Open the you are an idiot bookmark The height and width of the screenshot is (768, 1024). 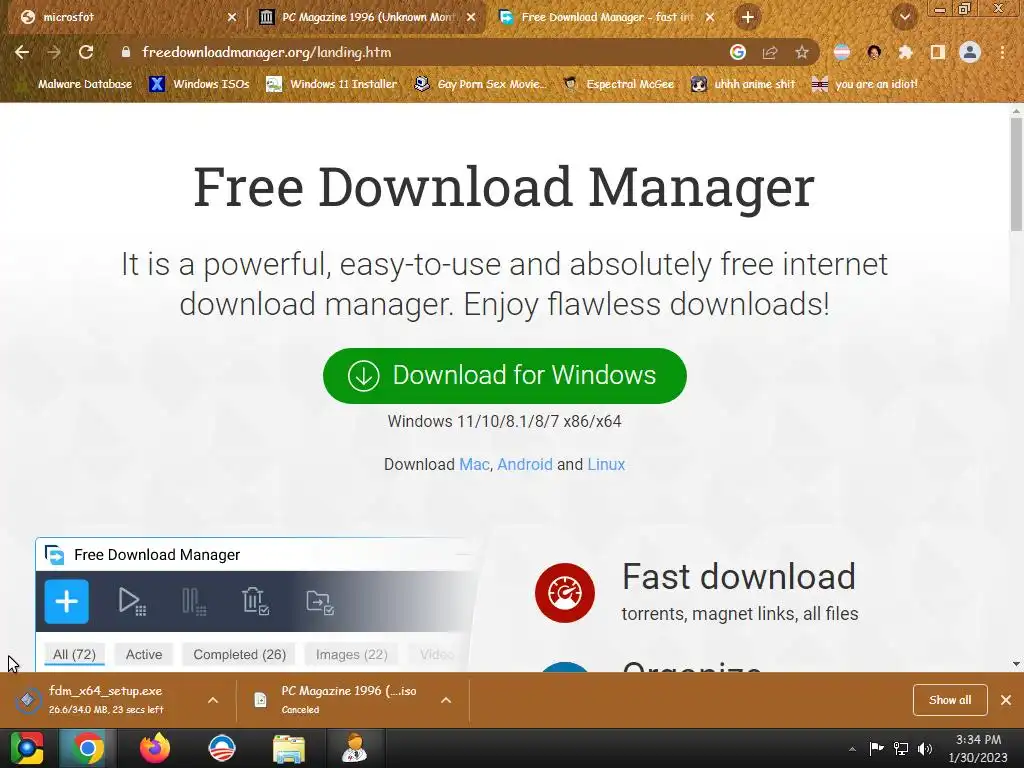tap(864, 84)
